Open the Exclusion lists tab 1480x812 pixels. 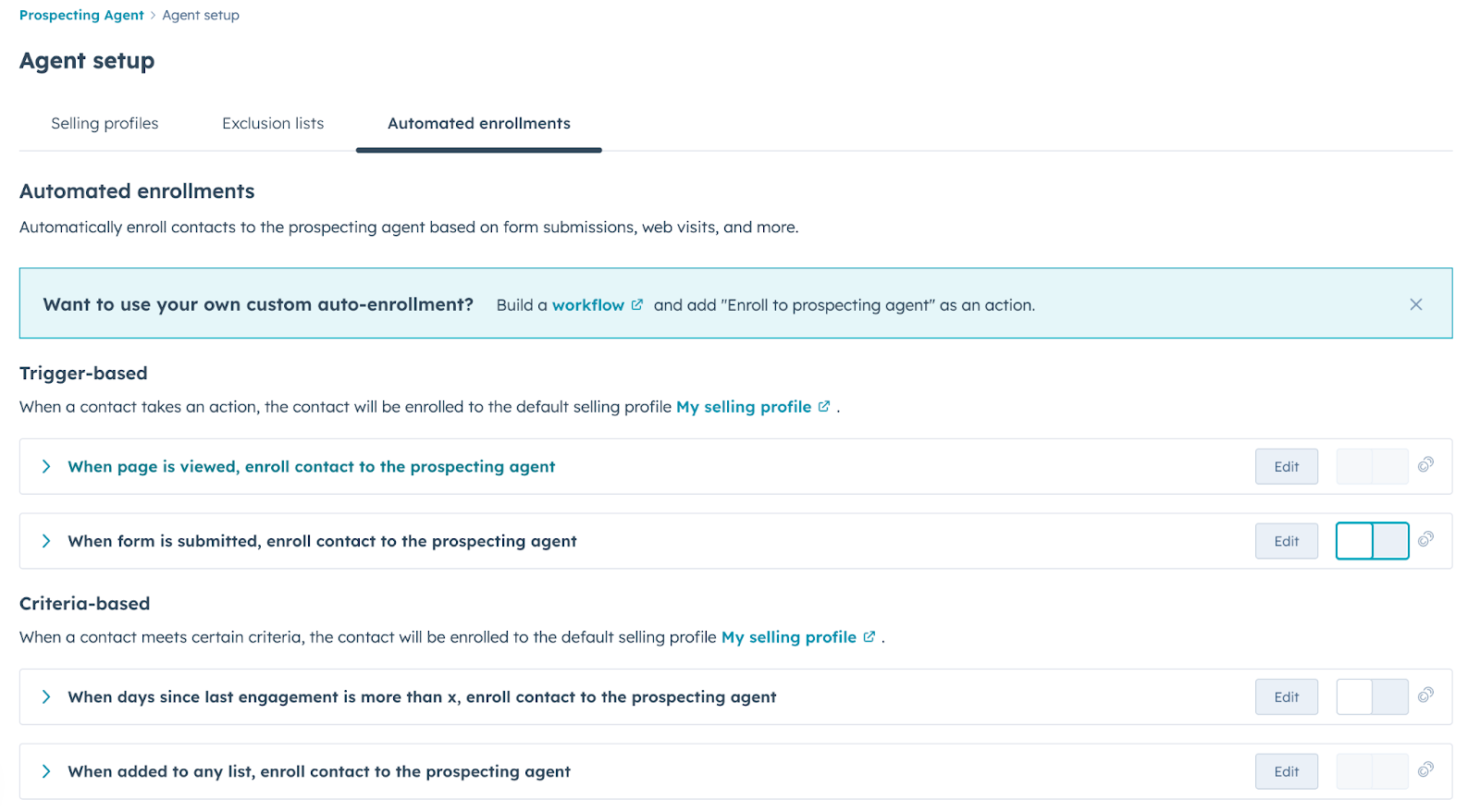[x=273, y=123]
